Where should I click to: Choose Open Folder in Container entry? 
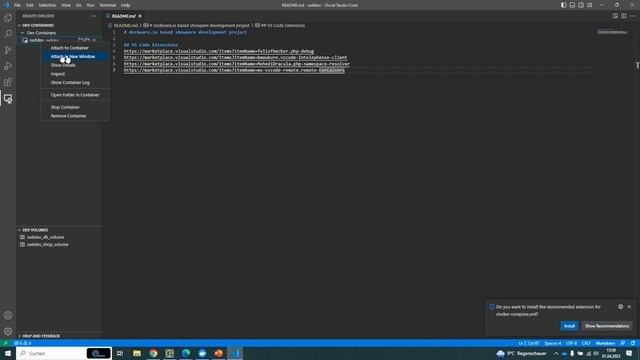coord(75,95)
